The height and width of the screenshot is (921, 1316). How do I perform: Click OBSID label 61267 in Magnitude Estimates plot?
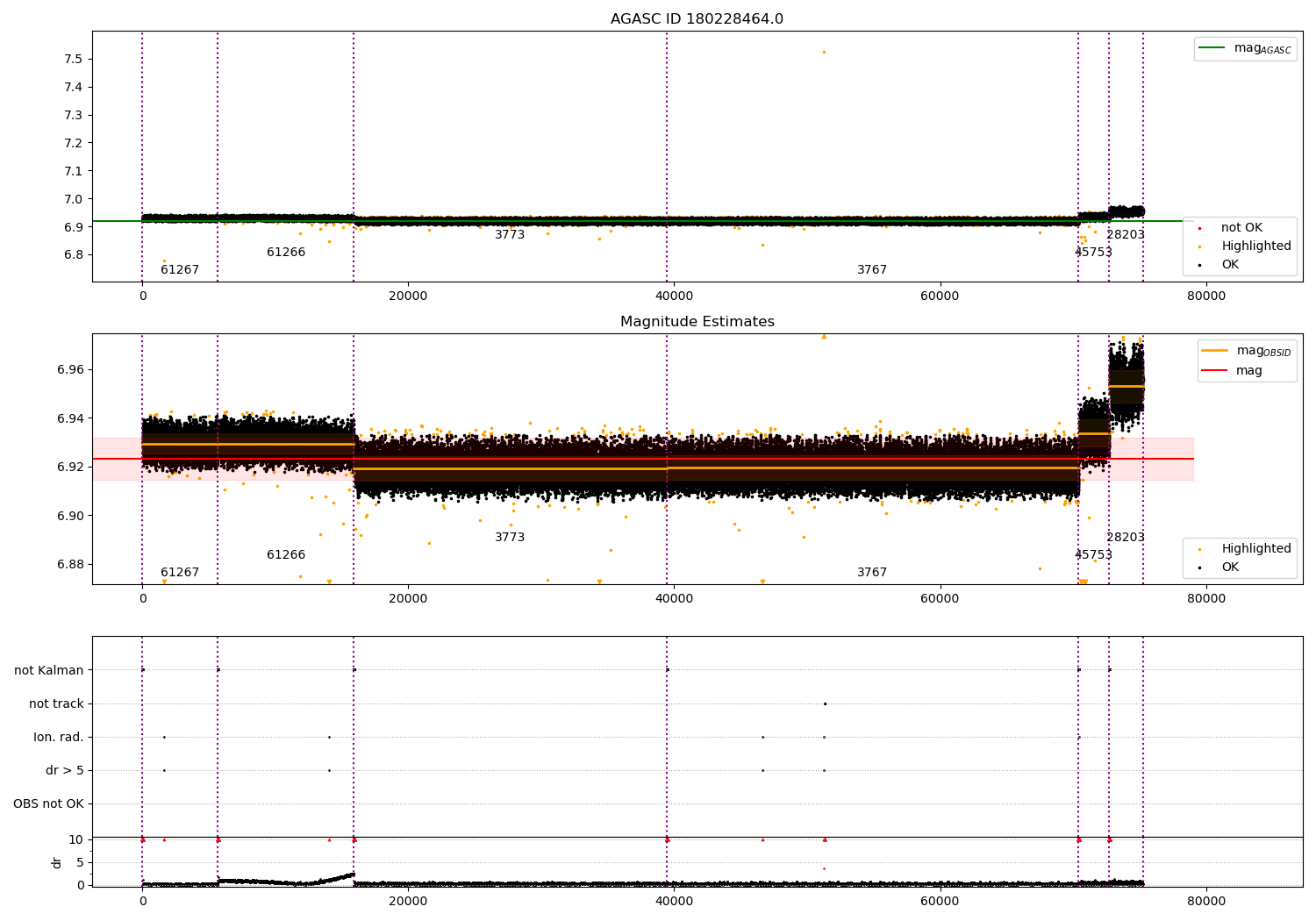pos(180,573)
